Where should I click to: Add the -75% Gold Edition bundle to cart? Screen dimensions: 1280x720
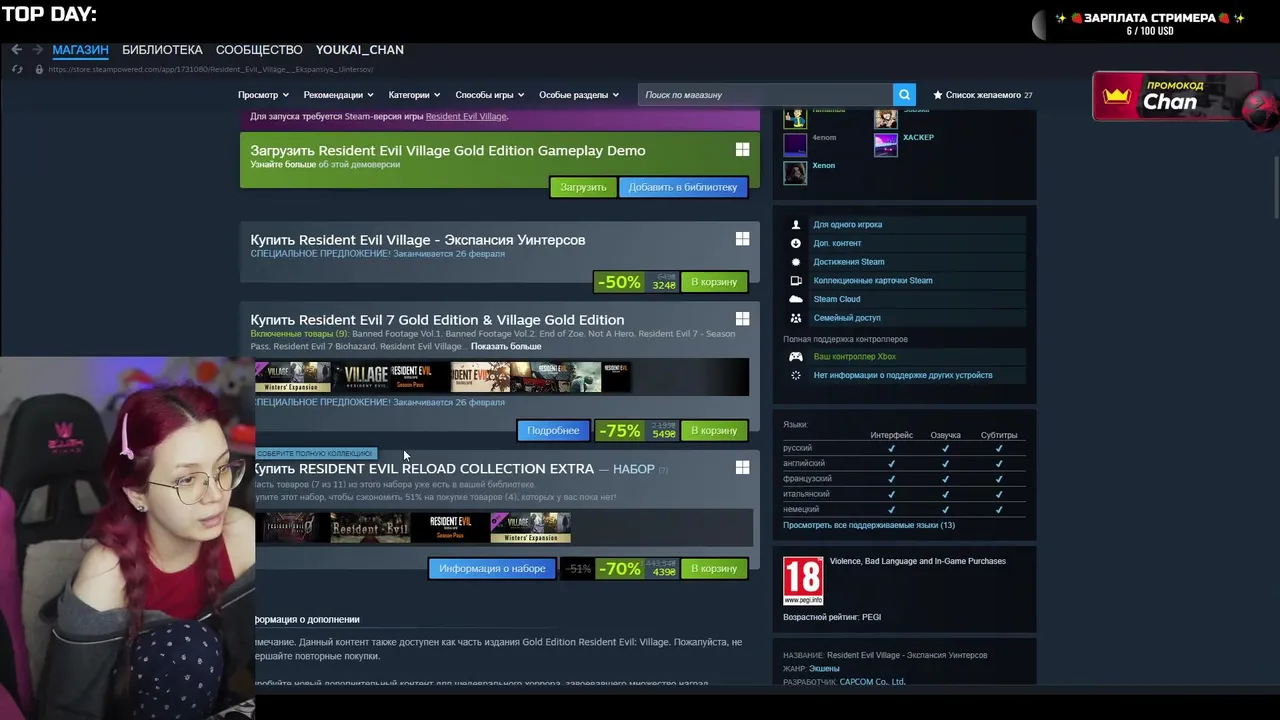coord(714,431)
